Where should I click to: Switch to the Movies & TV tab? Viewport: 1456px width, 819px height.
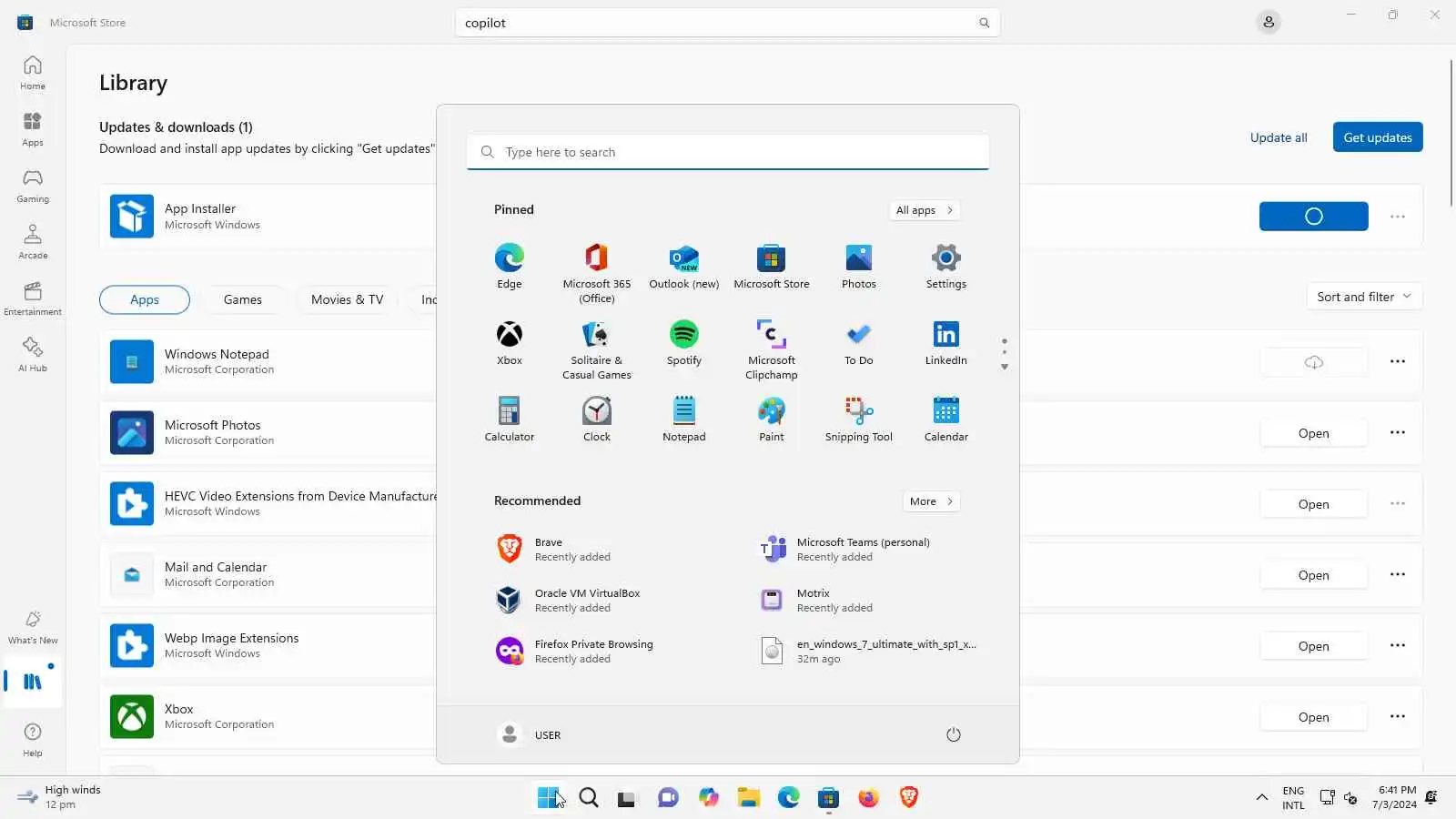[x=348, y=299]
